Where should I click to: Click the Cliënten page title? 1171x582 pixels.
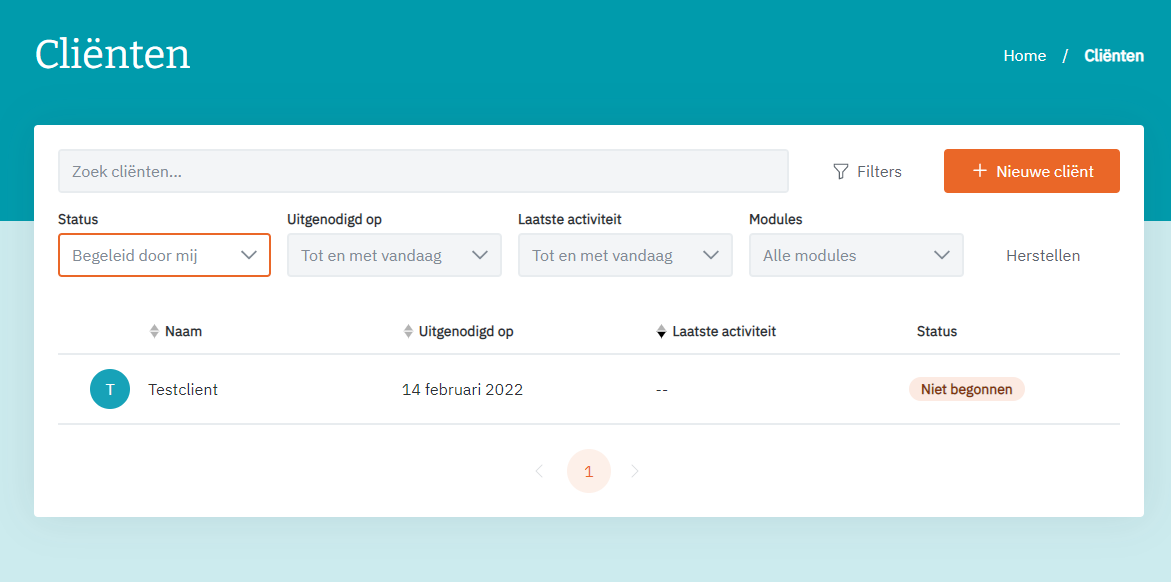coord(113,54)
